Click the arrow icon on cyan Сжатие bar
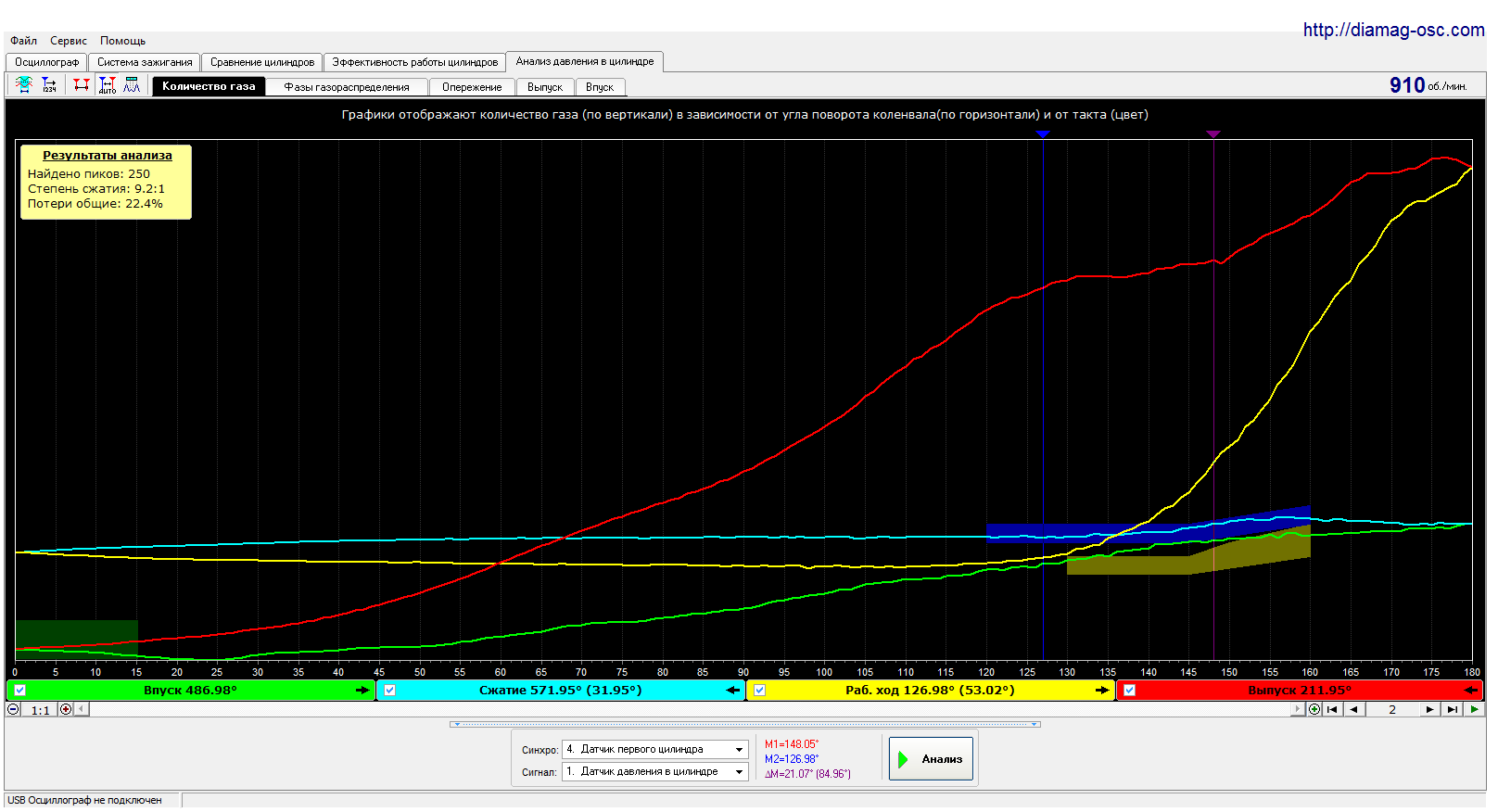Screen dimensions: 1498x812 coord(732,690)
